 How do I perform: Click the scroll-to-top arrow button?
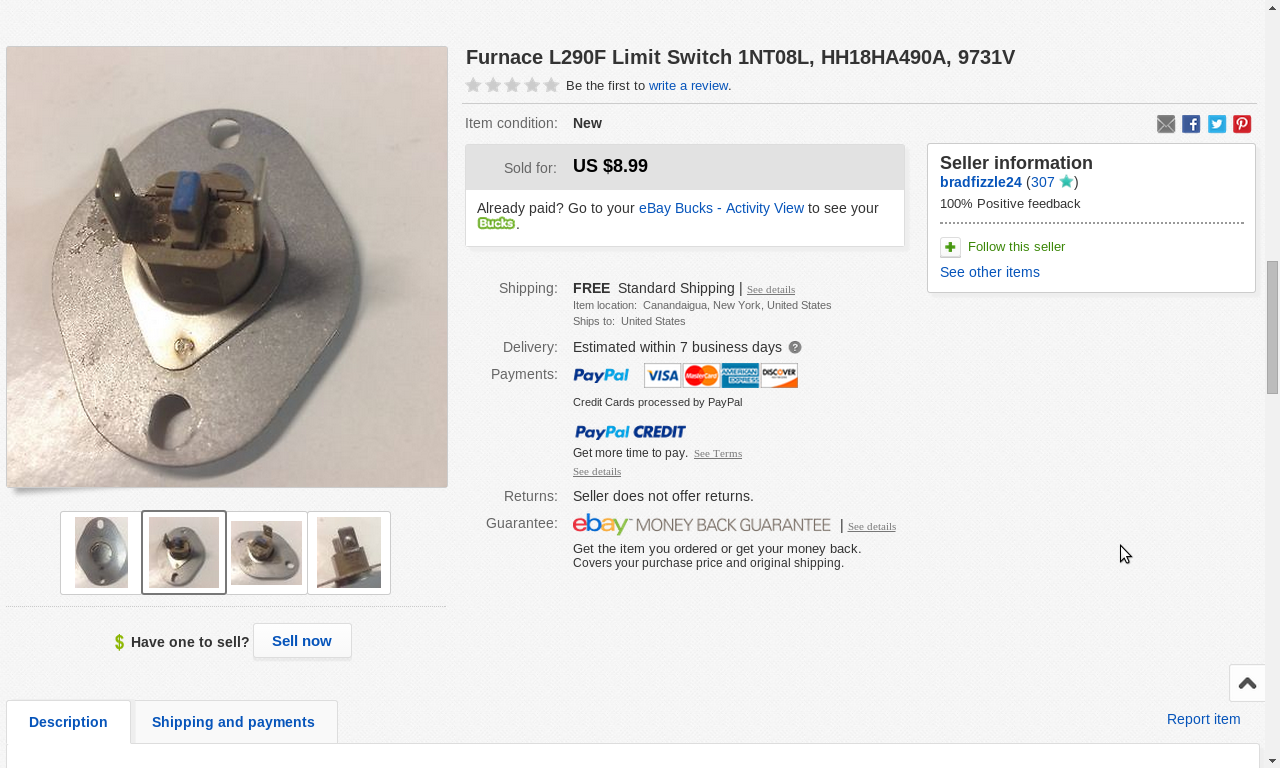pyautogui.click(x=1247, y=684)
